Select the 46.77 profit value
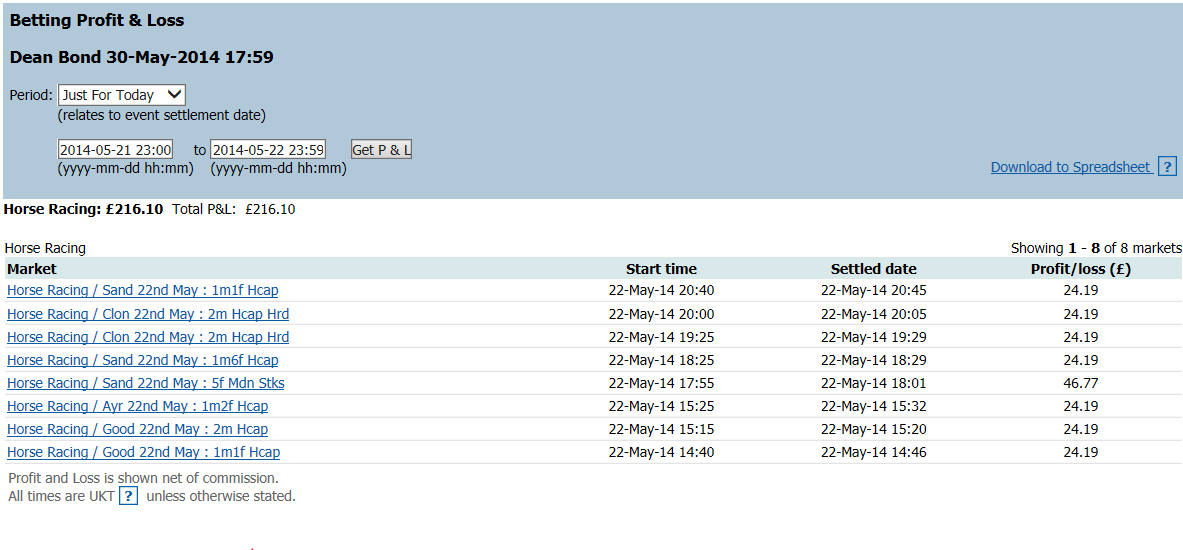The height and width of the screenshot is (550, 1183). [x=1080, y=383]
